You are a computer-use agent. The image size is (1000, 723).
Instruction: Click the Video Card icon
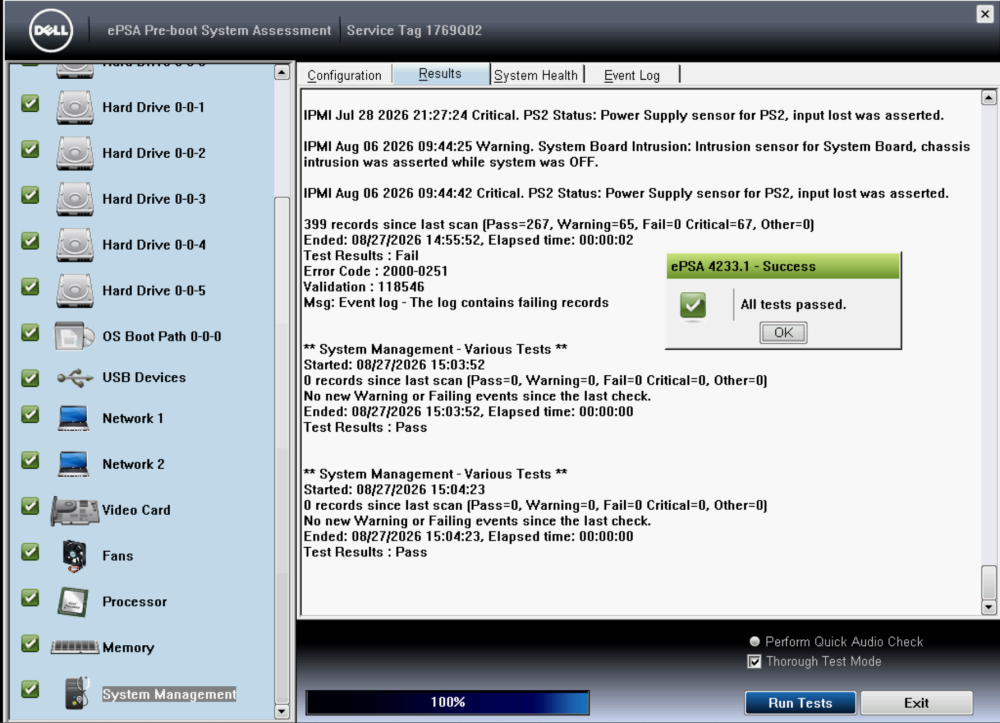point(75,511)
